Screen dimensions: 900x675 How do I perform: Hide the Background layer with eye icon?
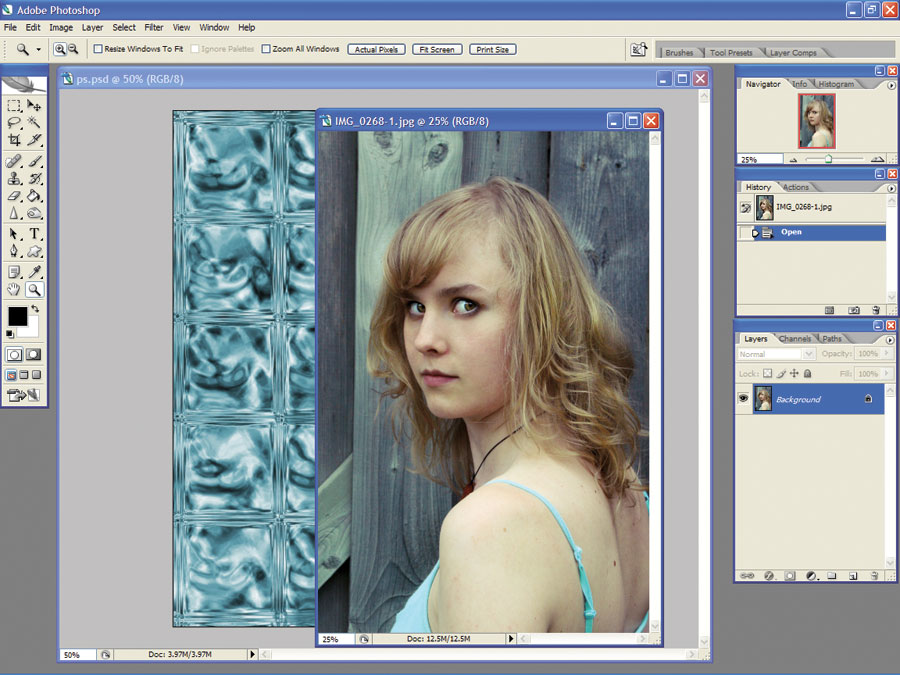click(x=743, y=398)
